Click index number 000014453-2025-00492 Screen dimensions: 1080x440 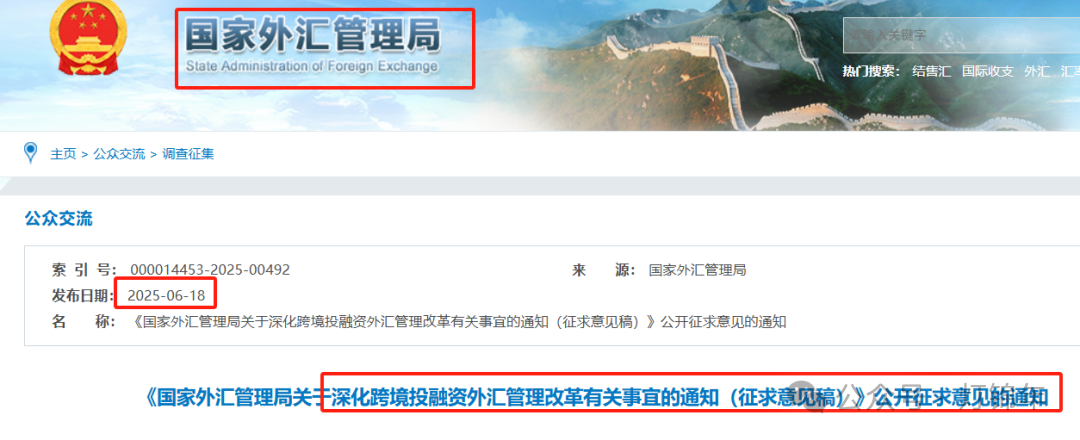tap(210, 270)
